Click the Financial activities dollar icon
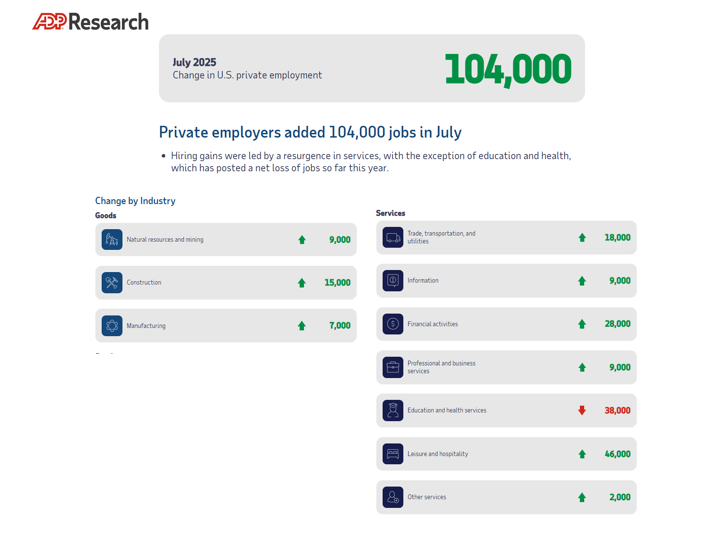Viewport: 706px width, 541px height. (393, 324)
